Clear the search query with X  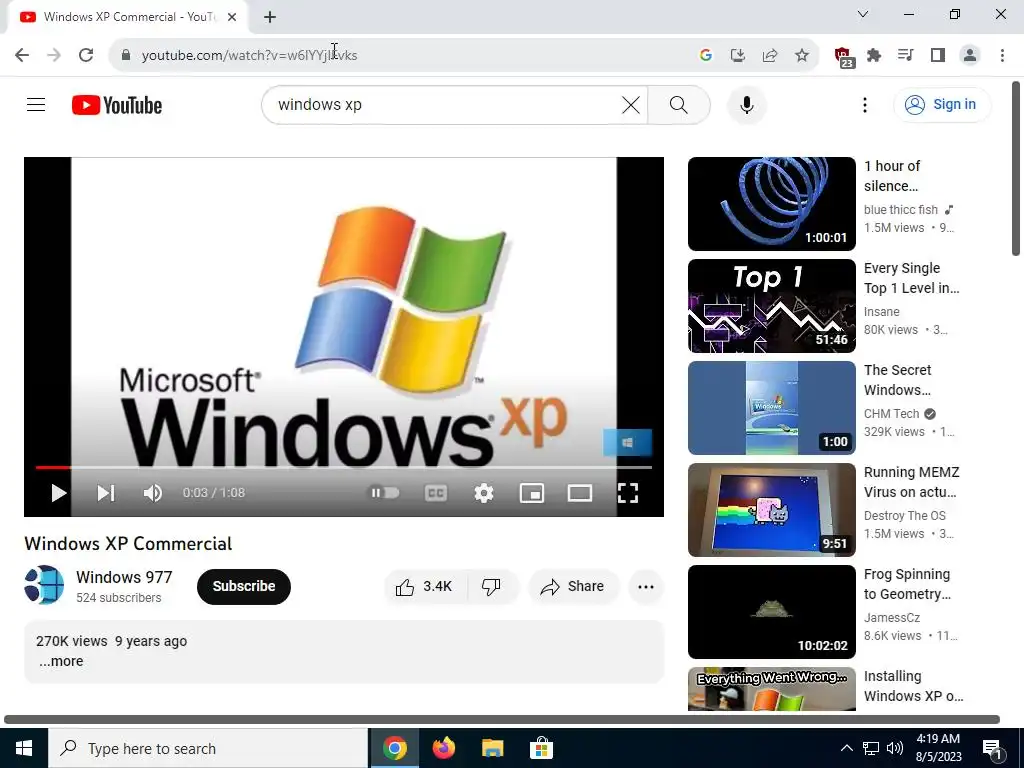(631, 104)
